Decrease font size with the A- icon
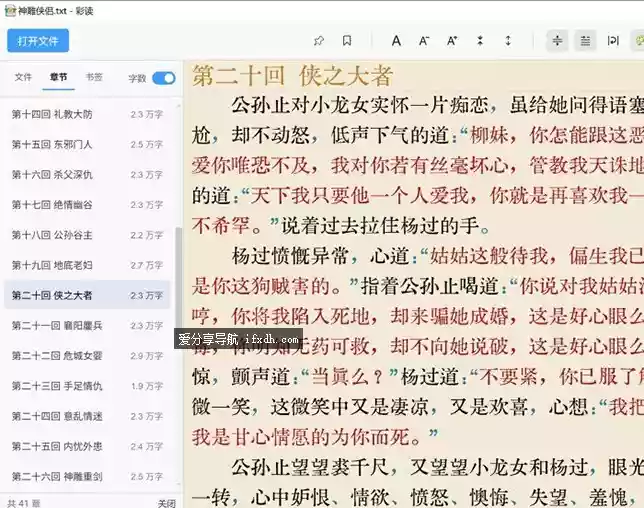 [424, 41]
